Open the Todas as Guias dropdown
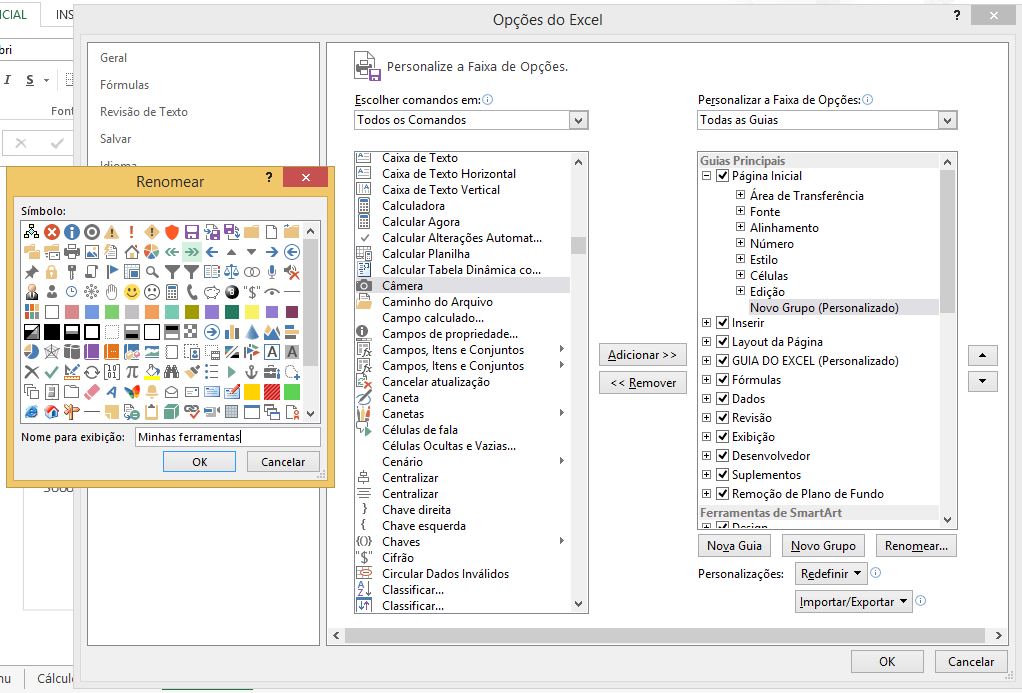 tap(945, 119)
